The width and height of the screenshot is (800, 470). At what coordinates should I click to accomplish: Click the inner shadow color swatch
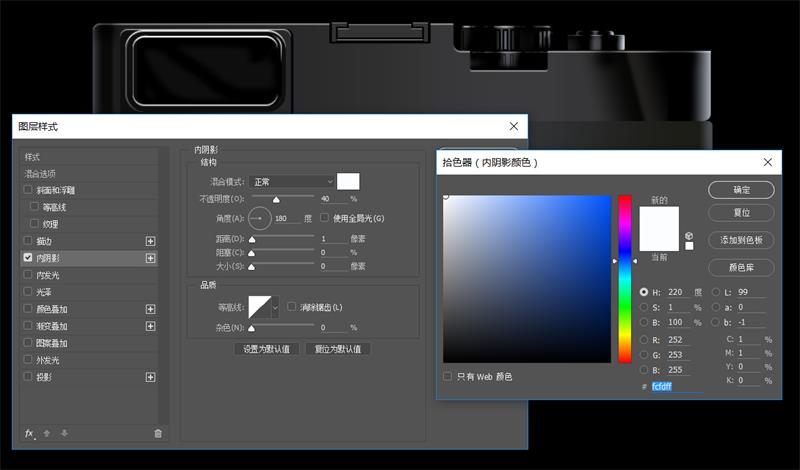tap(348, 182)
